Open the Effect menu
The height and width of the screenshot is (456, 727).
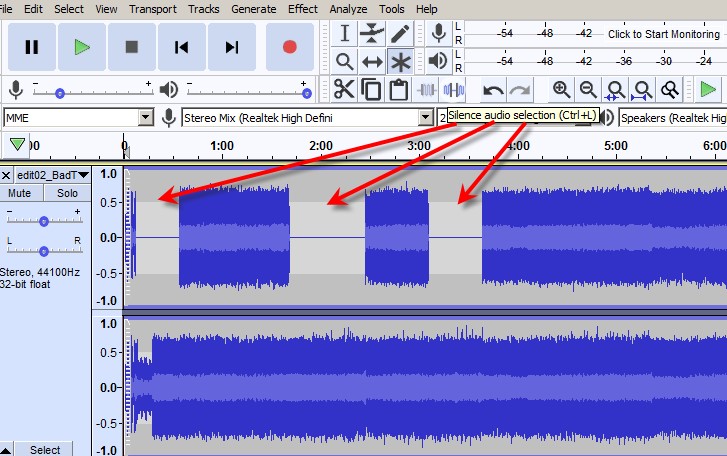[x=302, y=9]
